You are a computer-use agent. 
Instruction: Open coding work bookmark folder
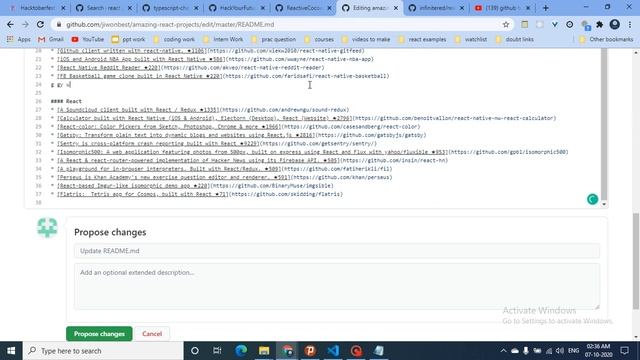tap(174, 39)
